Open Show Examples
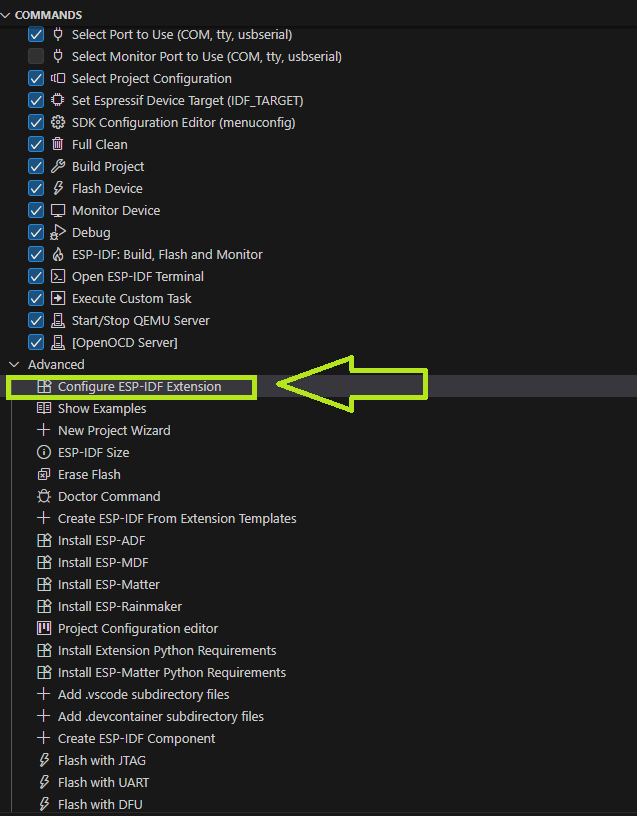Image resolution: width=637 pixels, height=816 pixels. 102,409
